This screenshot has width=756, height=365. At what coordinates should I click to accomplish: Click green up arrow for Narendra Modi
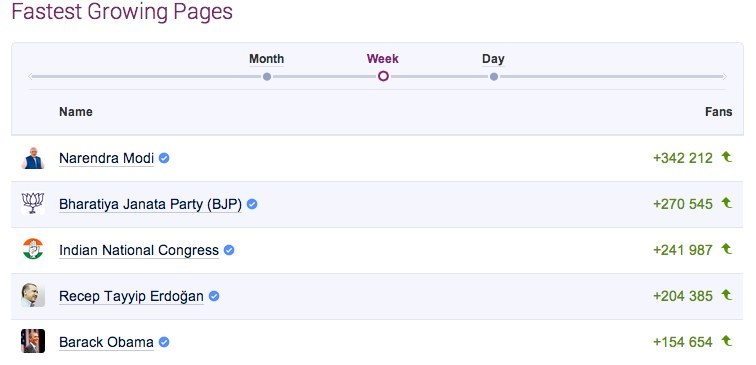[727, 157]
